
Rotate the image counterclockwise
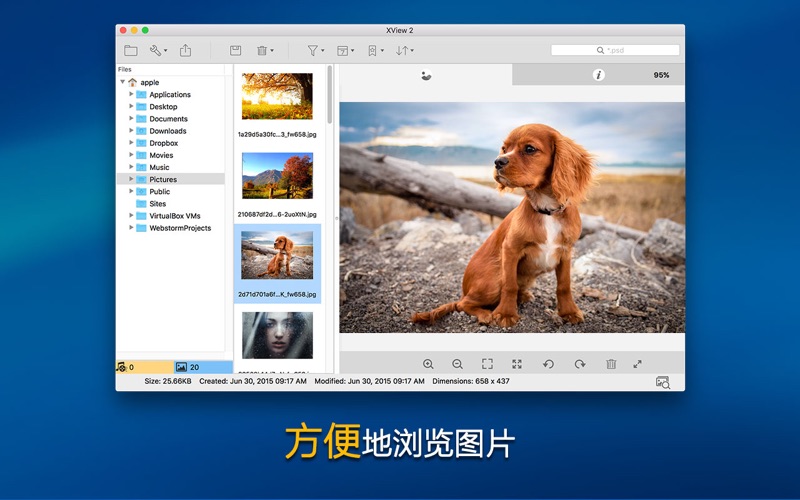pos(548,364)
